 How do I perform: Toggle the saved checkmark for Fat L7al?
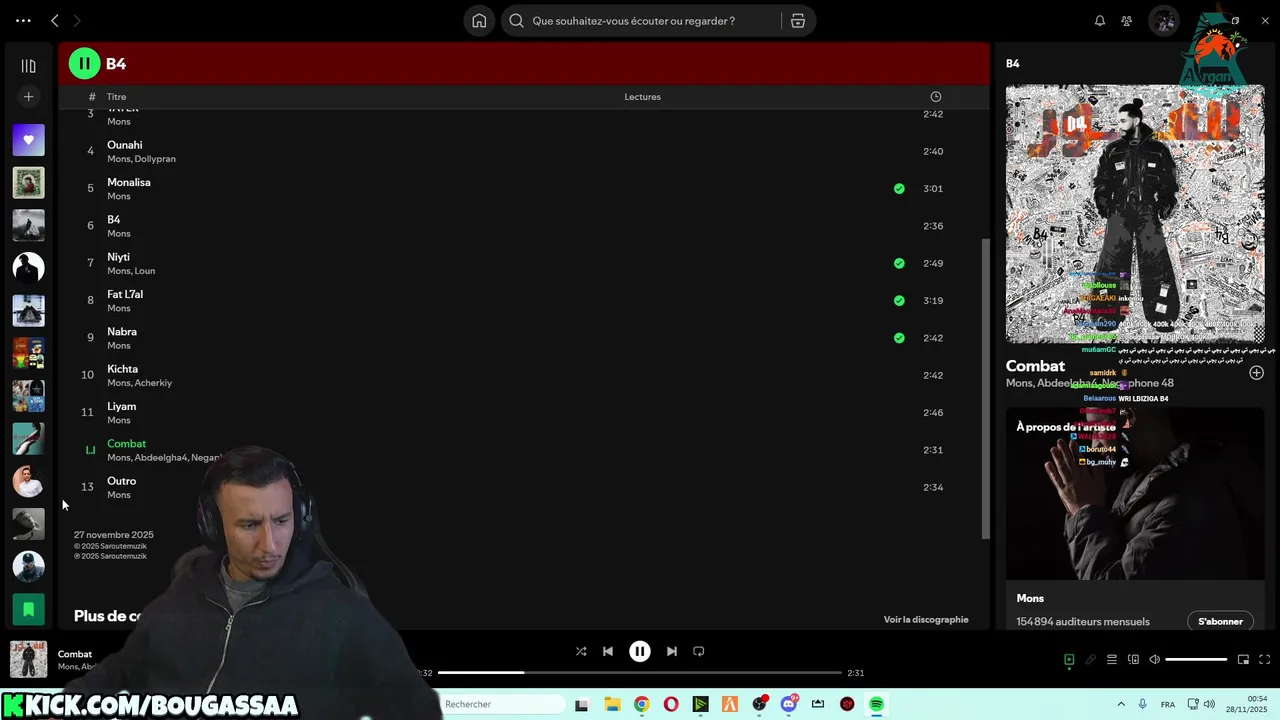(899, 301)
